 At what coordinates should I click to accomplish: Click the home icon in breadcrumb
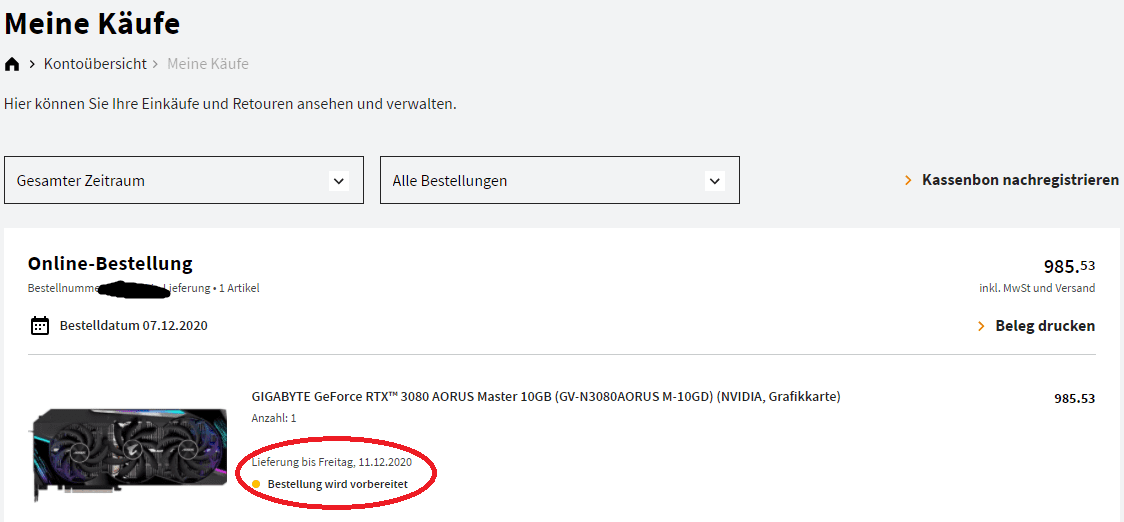pyautogui.click(x=11, y=65)
